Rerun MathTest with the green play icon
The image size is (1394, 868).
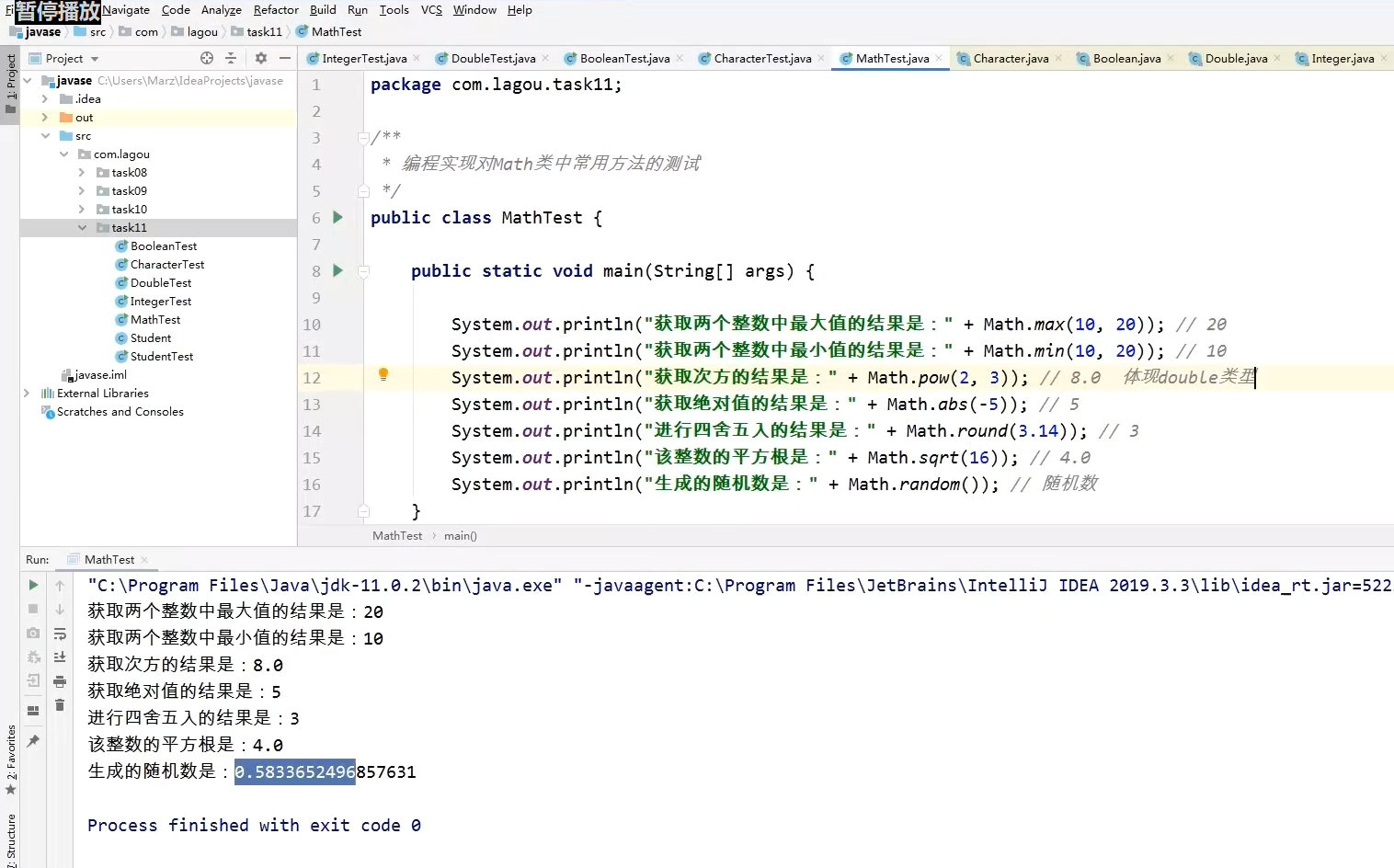click(33, 585)
